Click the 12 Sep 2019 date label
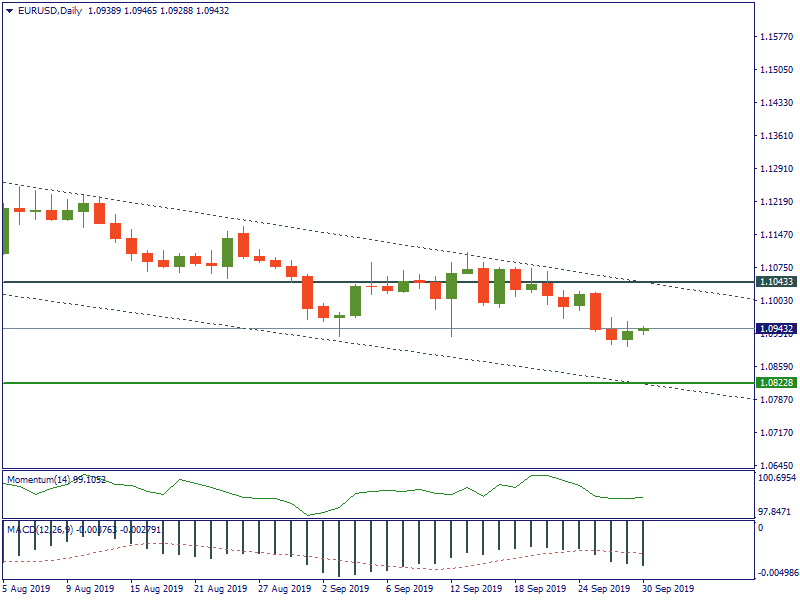Screen dimensions: 800x600 coord(474,589)
